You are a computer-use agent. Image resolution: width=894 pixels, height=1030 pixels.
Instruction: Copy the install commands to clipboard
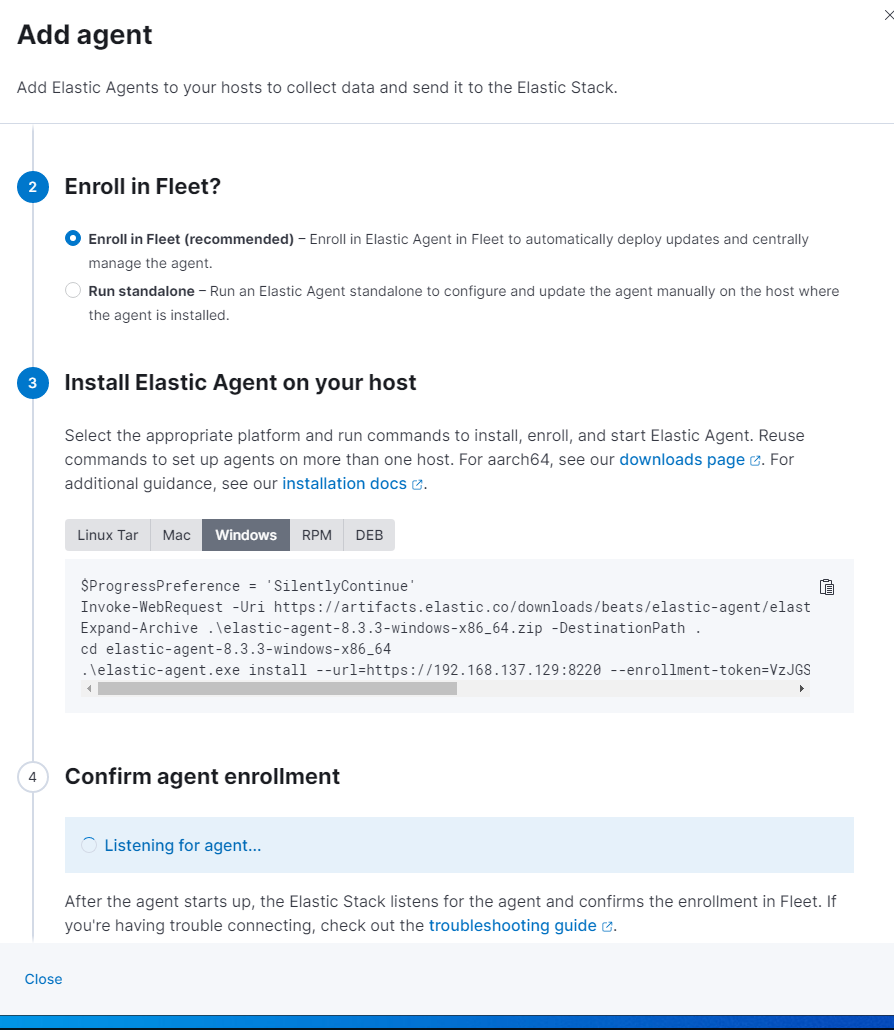point(827,587)
